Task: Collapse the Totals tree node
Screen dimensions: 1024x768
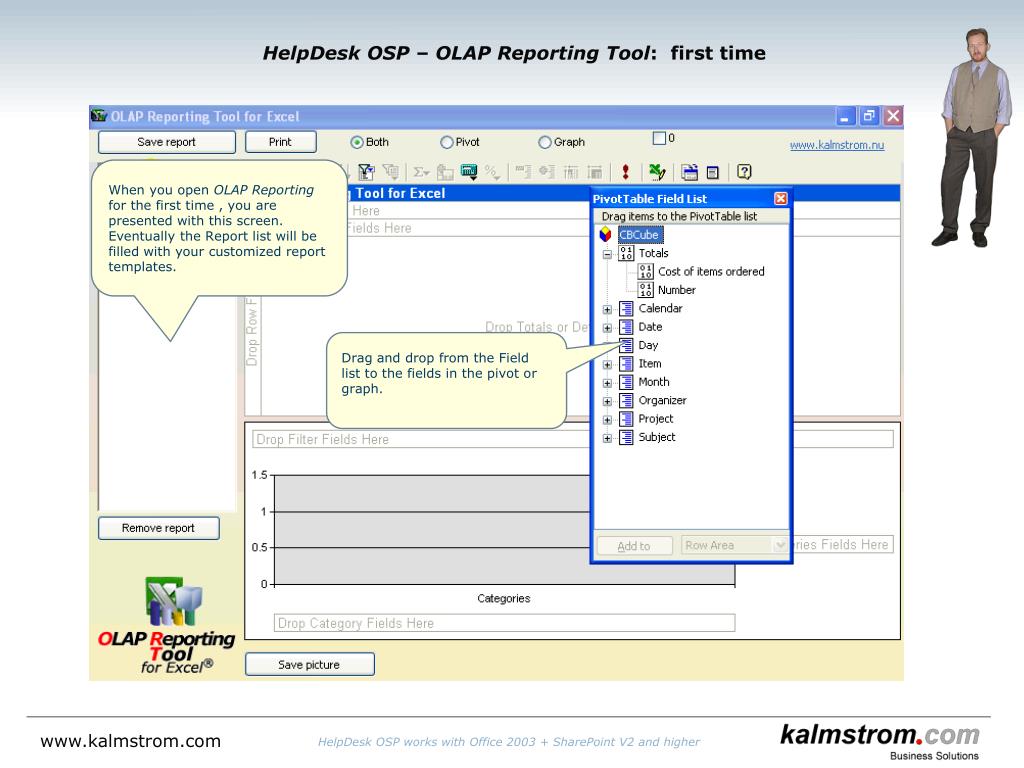Action: click(607, 254)
